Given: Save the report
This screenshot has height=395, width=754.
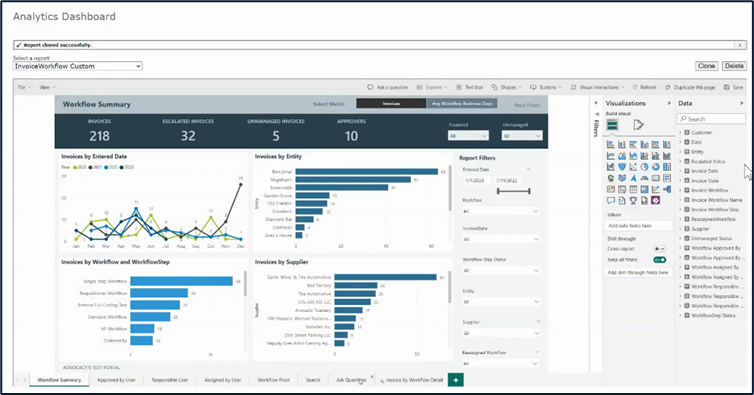Looking at the screenshot, I should (734, 87).
